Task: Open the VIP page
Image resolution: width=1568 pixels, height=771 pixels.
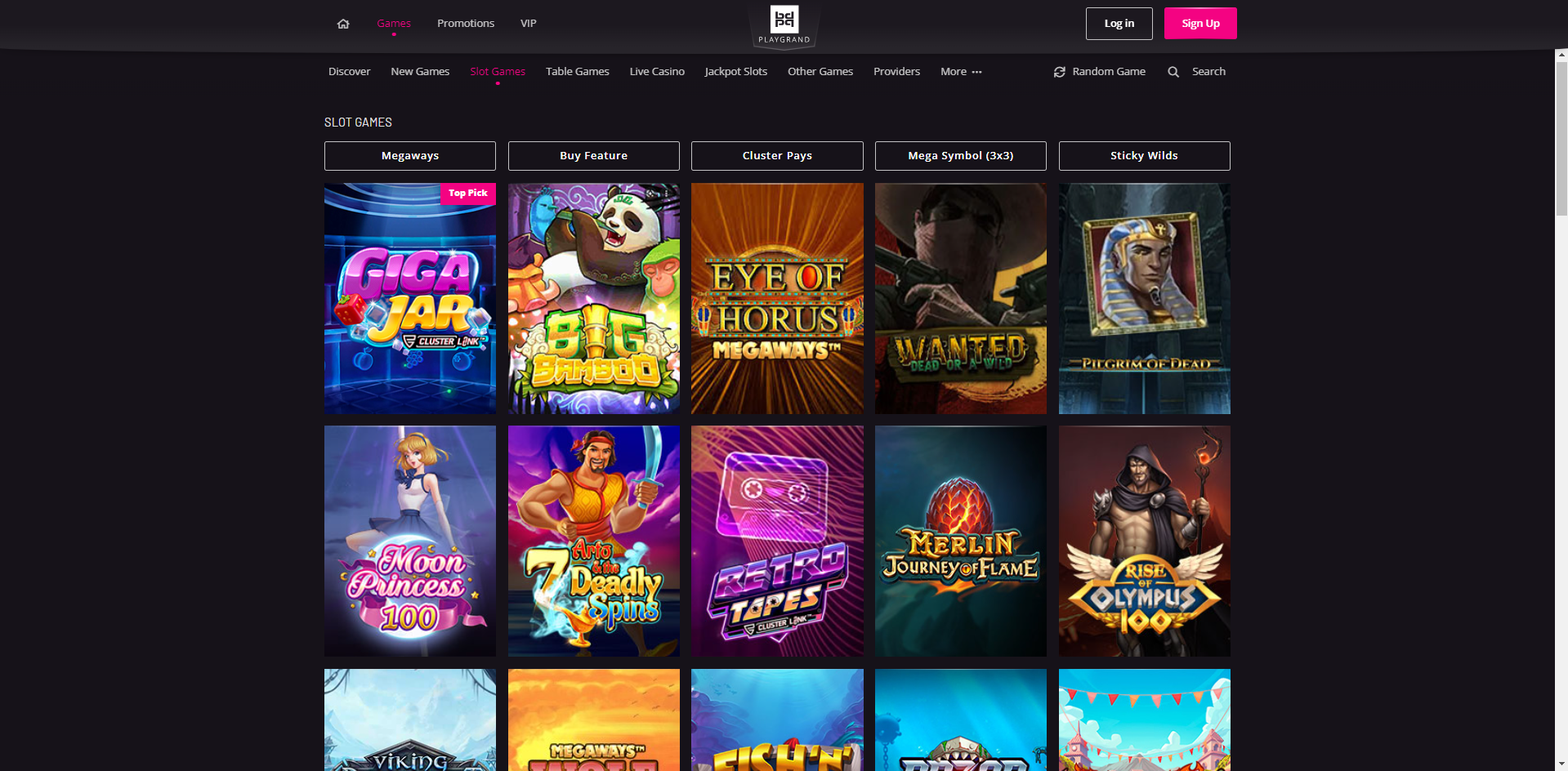Action: [529, 24]
